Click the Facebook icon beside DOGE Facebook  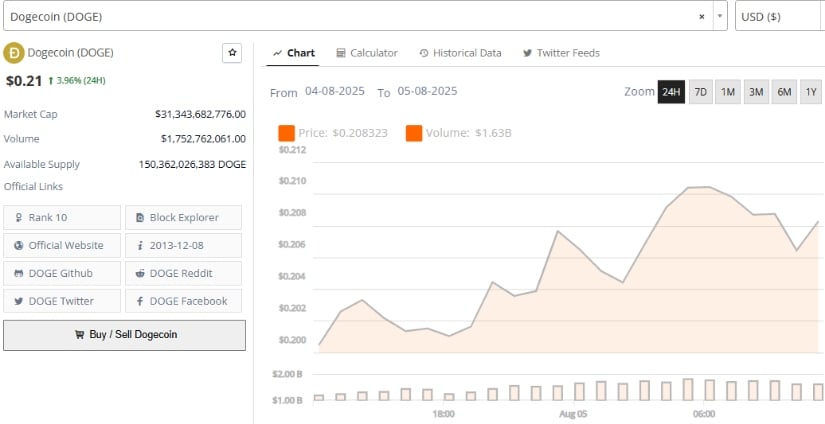pyautogui.click(x=140, y=301)
